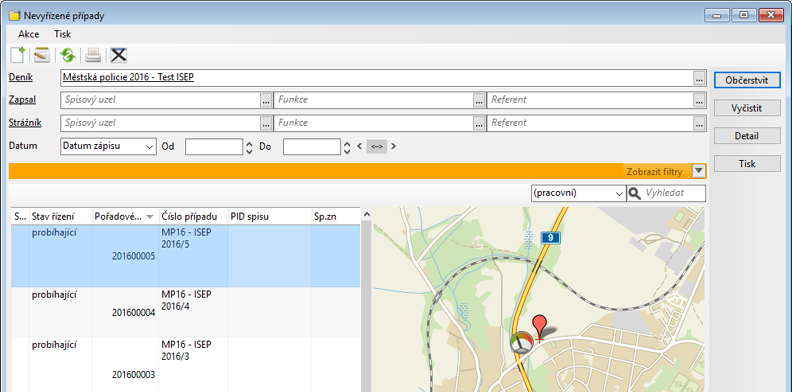Click the black X close toolbar icon
The image size is (792, 392).
click(119, 55)
